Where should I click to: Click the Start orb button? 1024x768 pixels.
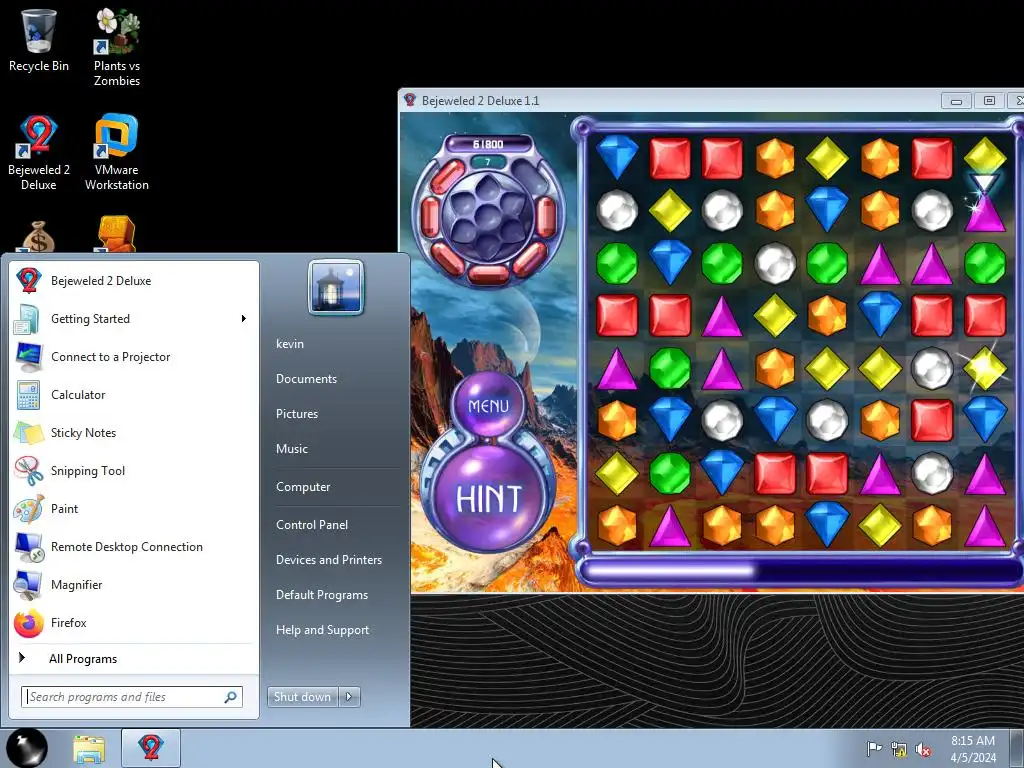(27, 748)
